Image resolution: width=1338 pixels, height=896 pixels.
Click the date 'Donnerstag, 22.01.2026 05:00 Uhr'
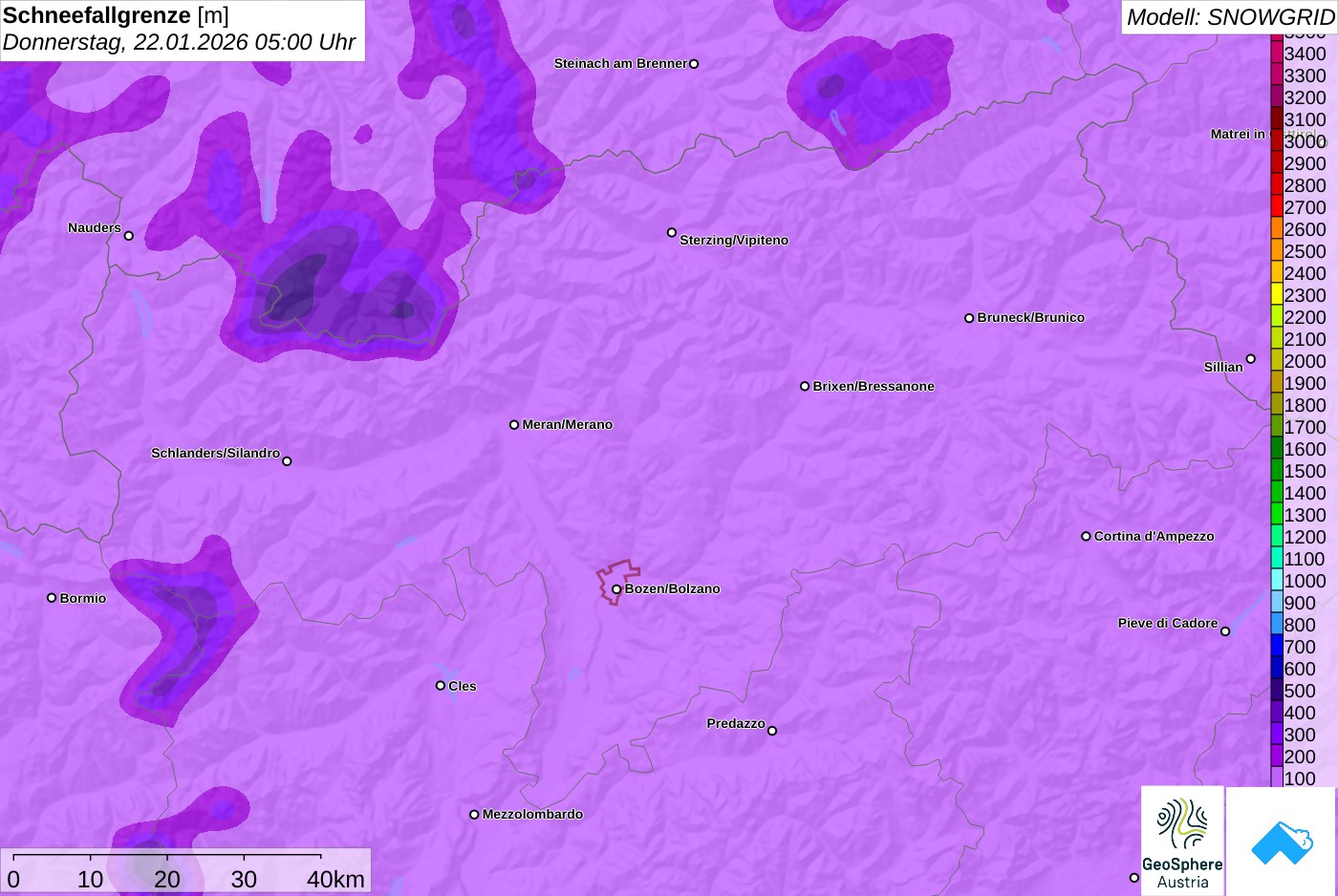pyautogui.click(x=179, y=43)
